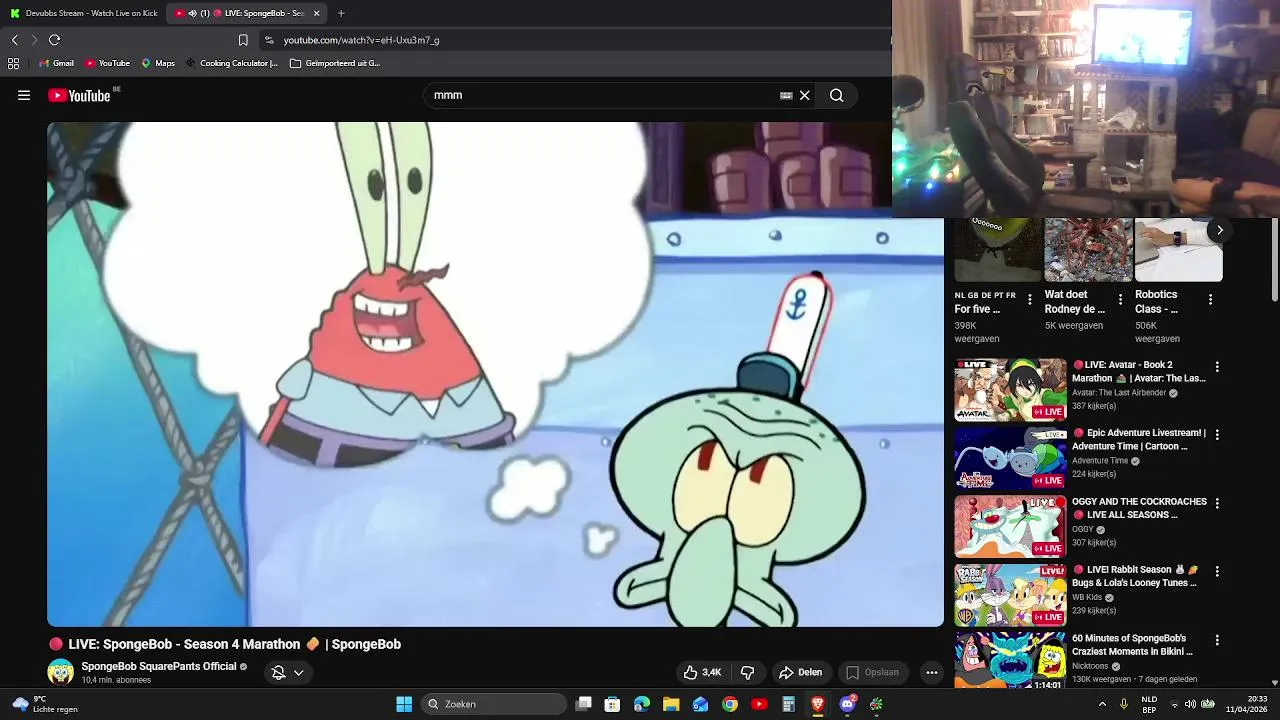Show next shelf videos with the arrow
Viewport: 1280px width, 720px height.
[x=1219, y=230]
